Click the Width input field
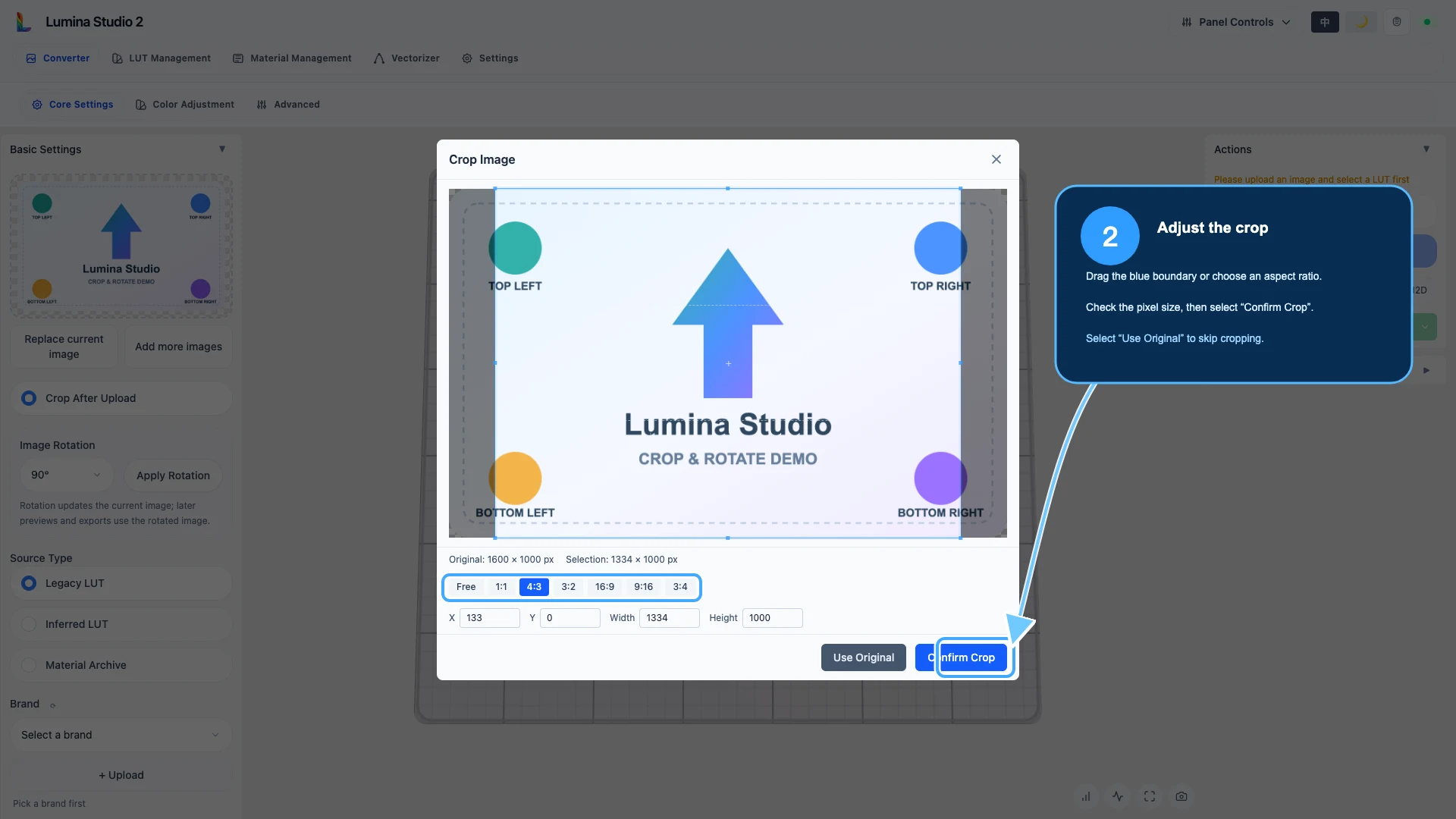The height and width of the screenshot is (819, 1456). pyautogui.click(x=669, y=618)
